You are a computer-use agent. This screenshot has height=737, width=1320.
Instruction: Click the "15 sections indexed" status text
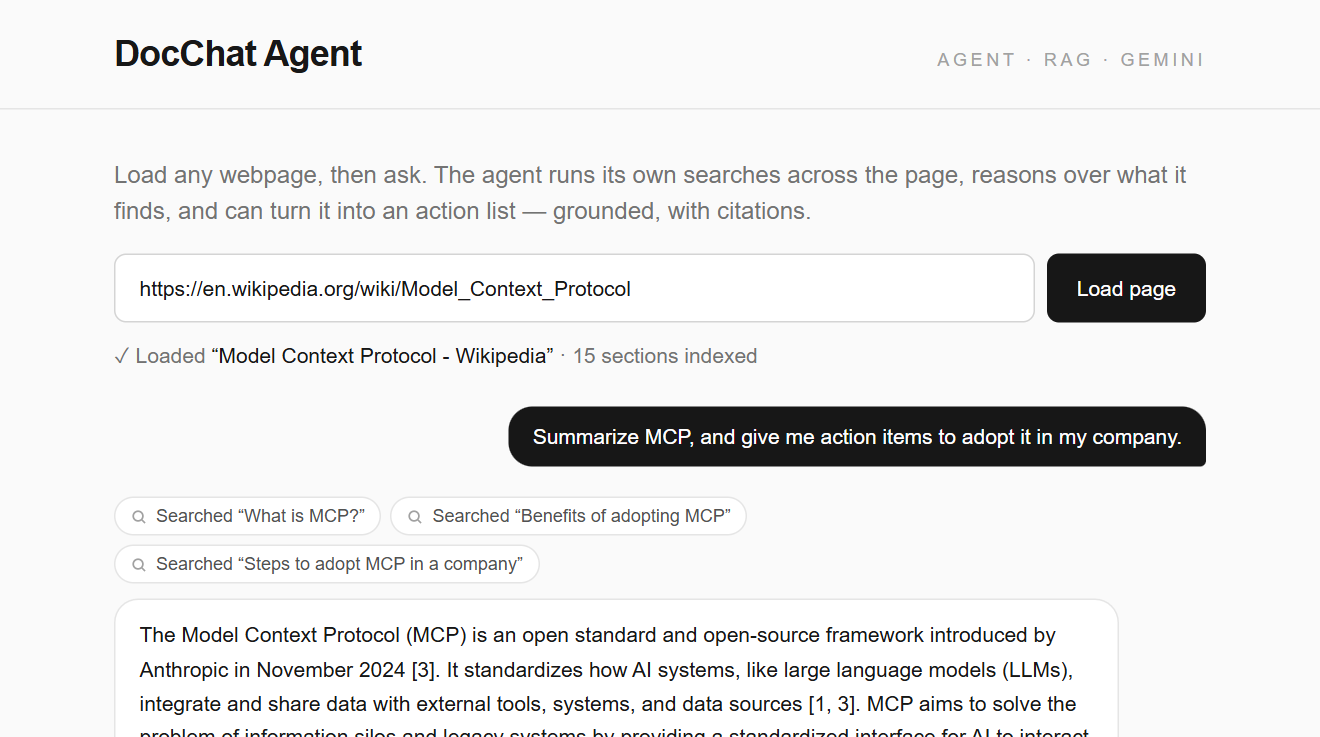click(665, 356)
